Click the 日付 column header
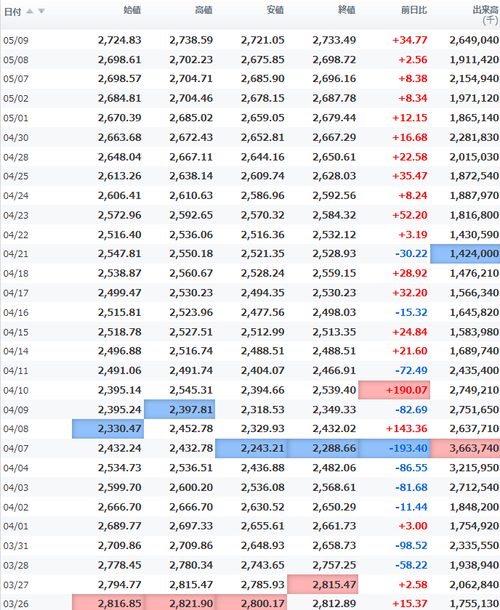Screen dimensions: 500x610 point(12,12)
